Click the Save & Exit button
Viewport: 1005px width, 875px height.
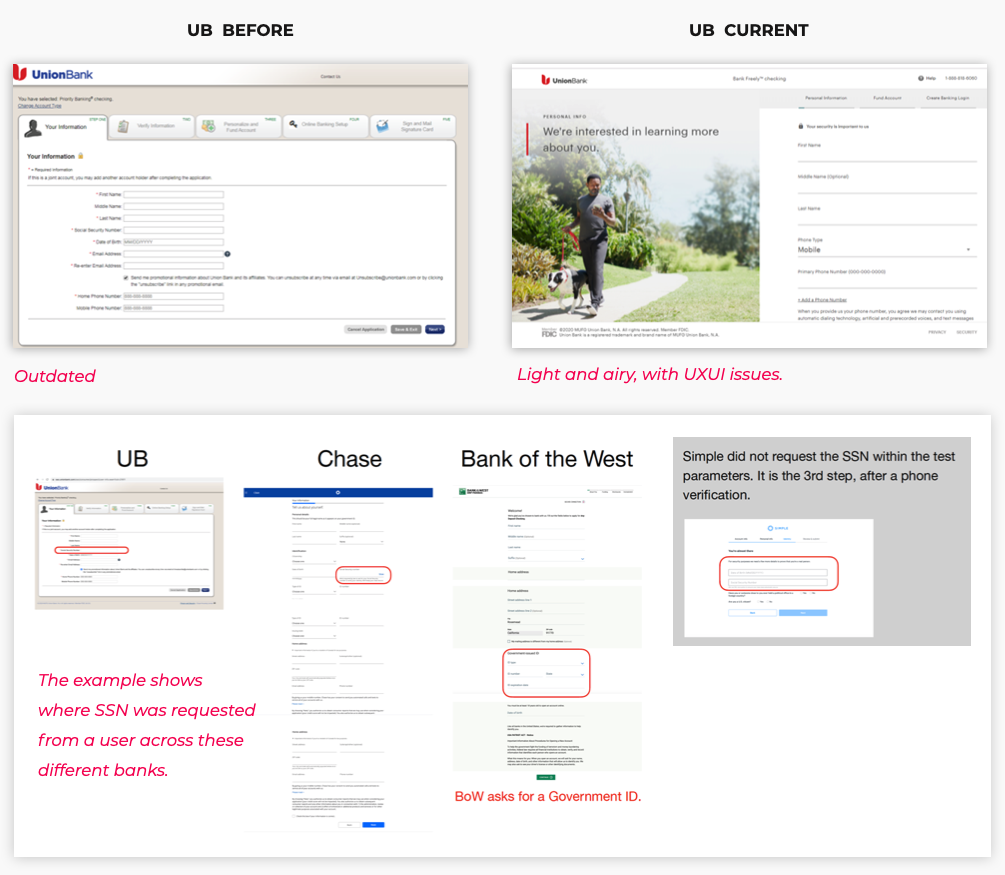[x=406, y=329]
